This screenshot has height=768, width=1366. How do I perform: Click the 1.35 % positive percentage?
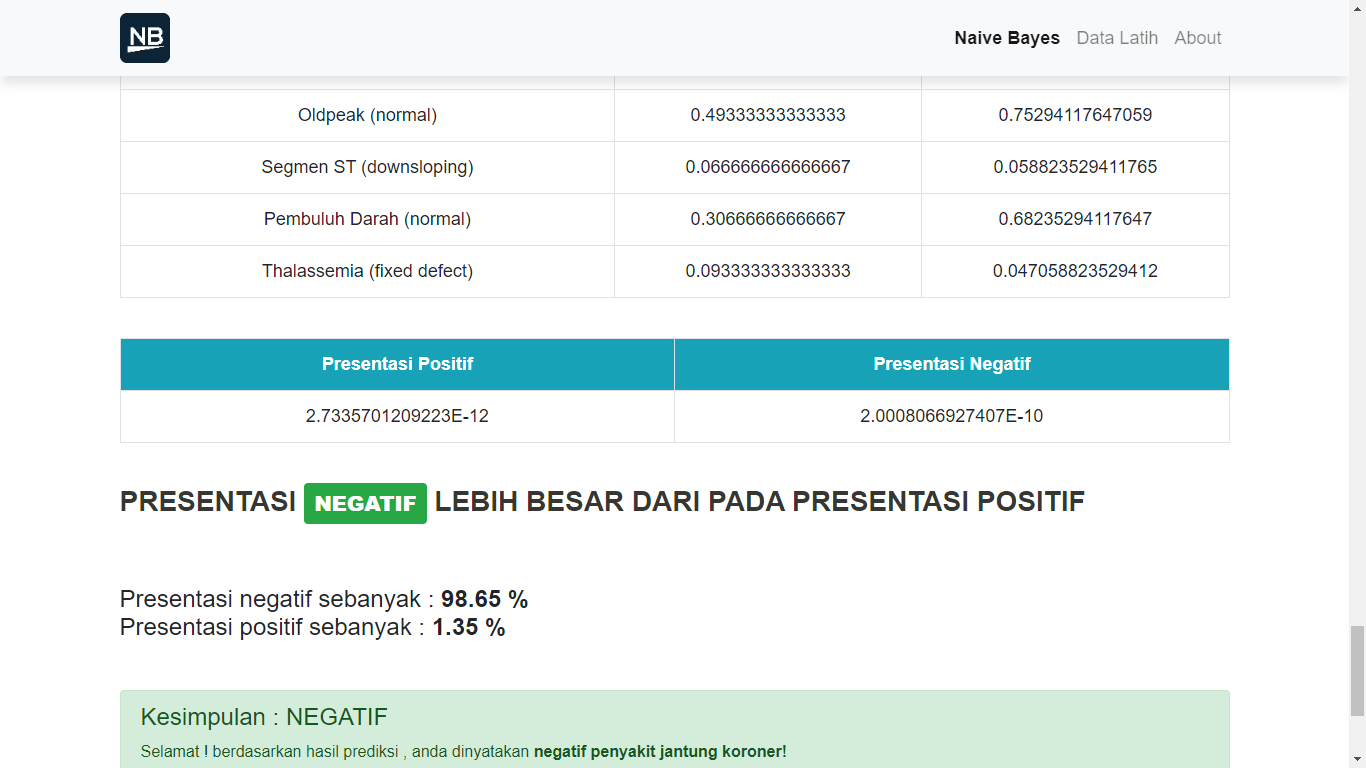coord(468,627)
